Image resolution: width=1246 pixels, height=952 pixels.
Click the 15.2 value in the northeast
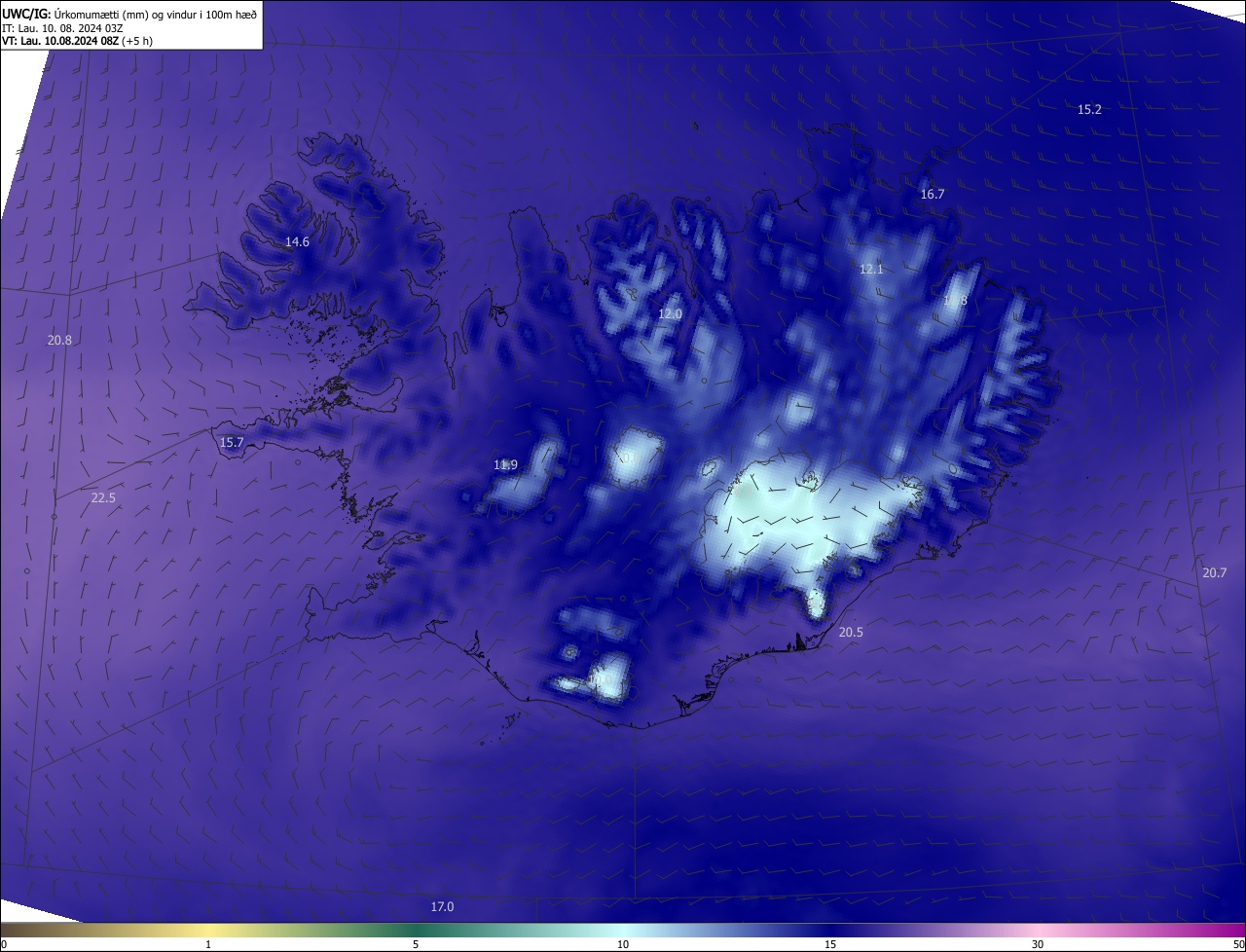click(1089, 110)
